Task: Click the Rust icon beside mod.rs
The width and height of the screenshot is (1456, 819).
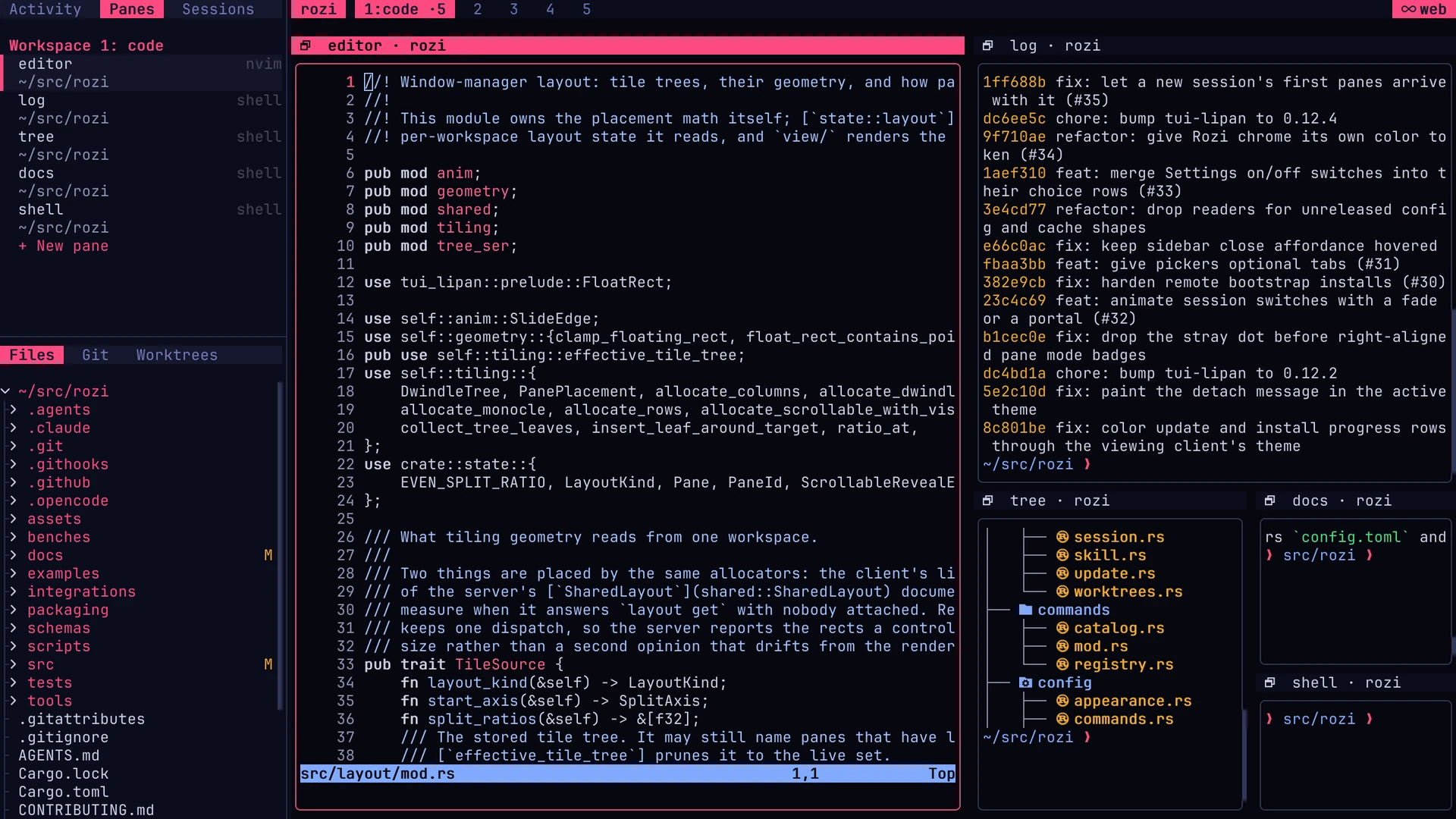Action: click(1062, 646)
